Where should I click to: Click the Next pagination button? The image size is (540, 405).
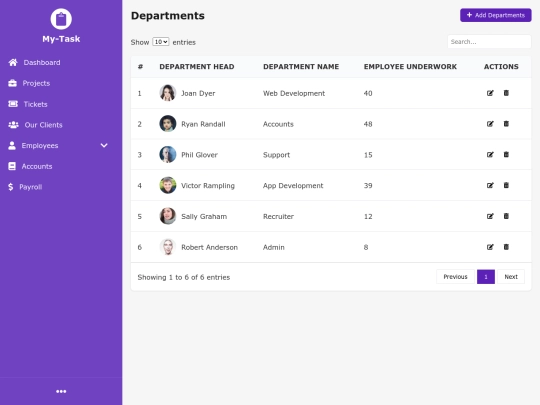(x=511, y=277)
